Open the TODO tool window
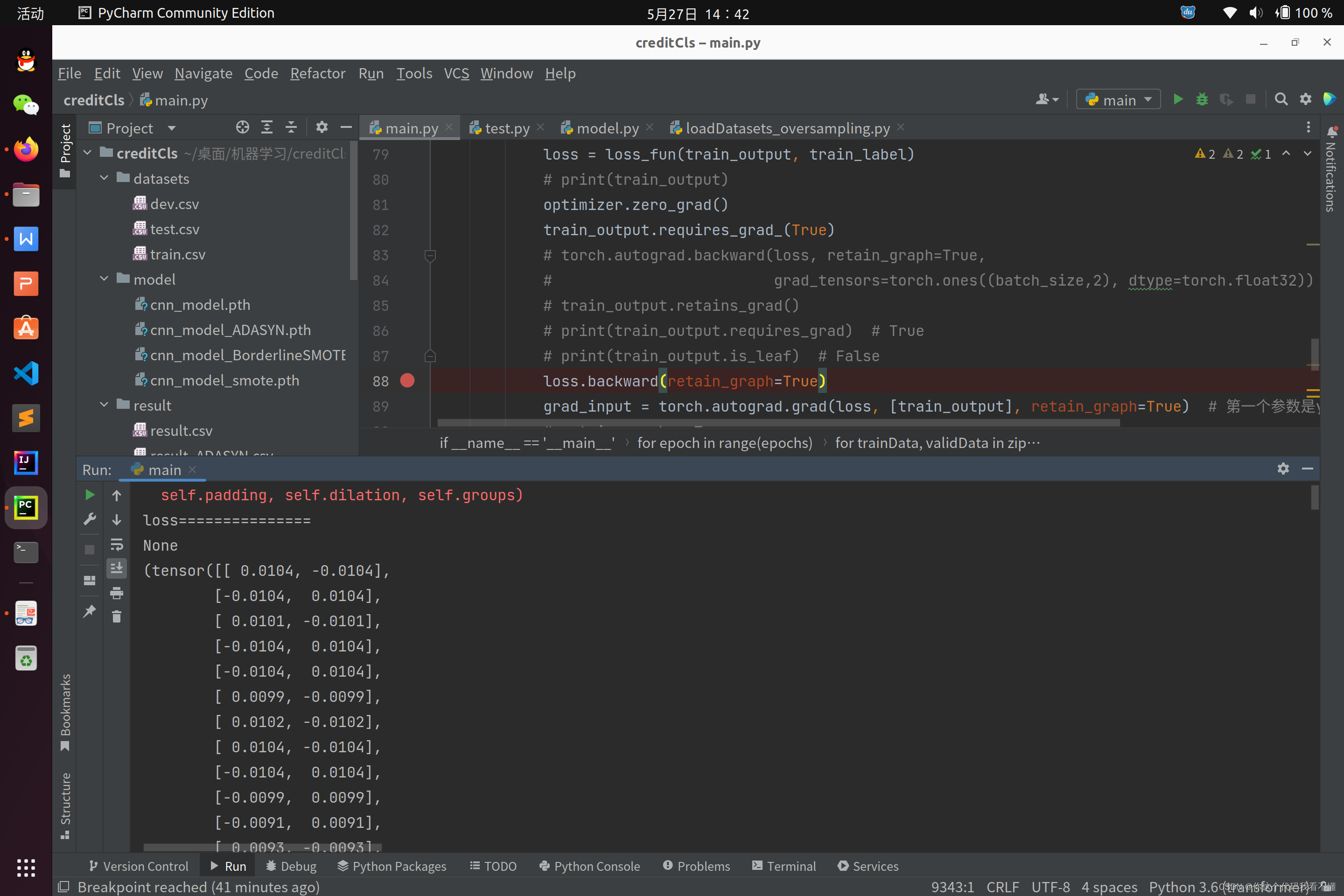The height and width of the screenshot is (896, 1344). coord(493,866)
